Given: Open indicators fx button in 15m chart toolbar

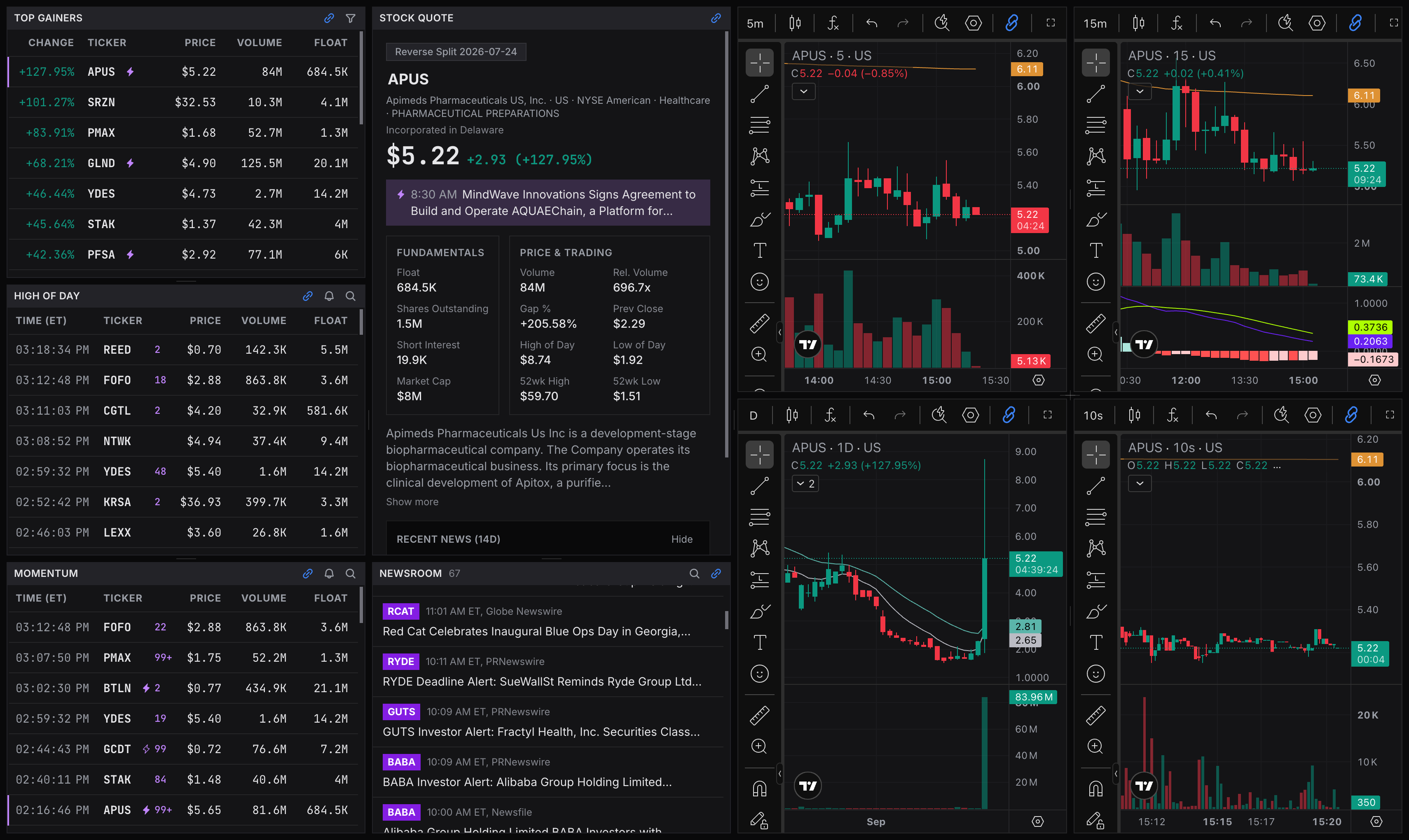Looking at the screenshot, I should (x=1177, y=23).
